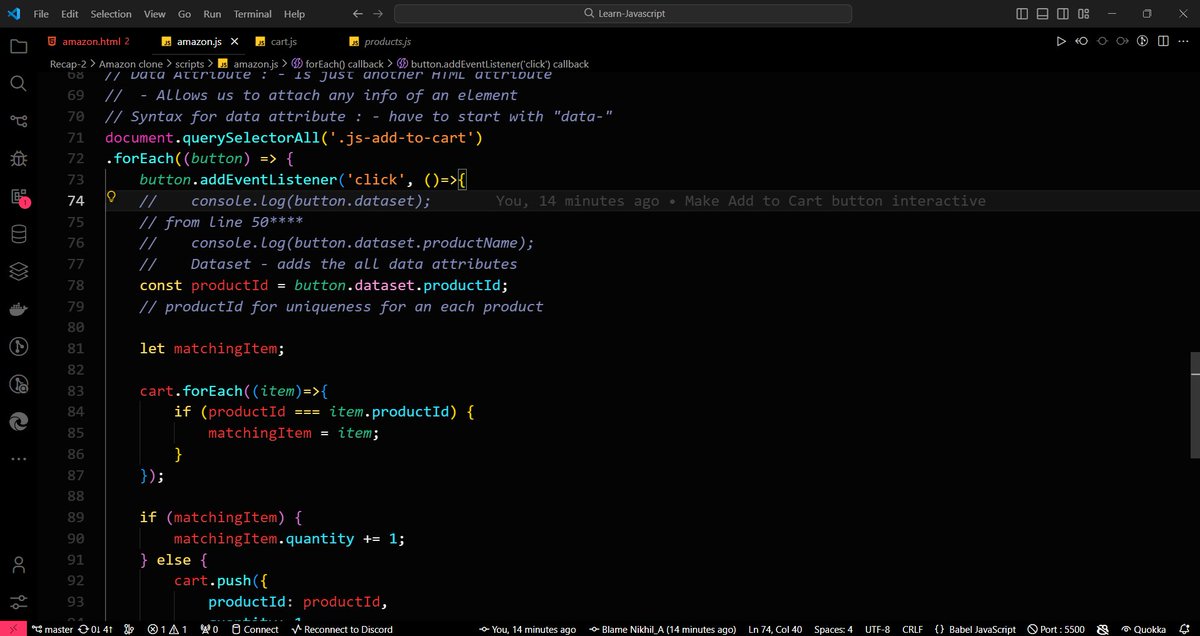
Task: Open the Help menu
Action: [x=294, y=14]
